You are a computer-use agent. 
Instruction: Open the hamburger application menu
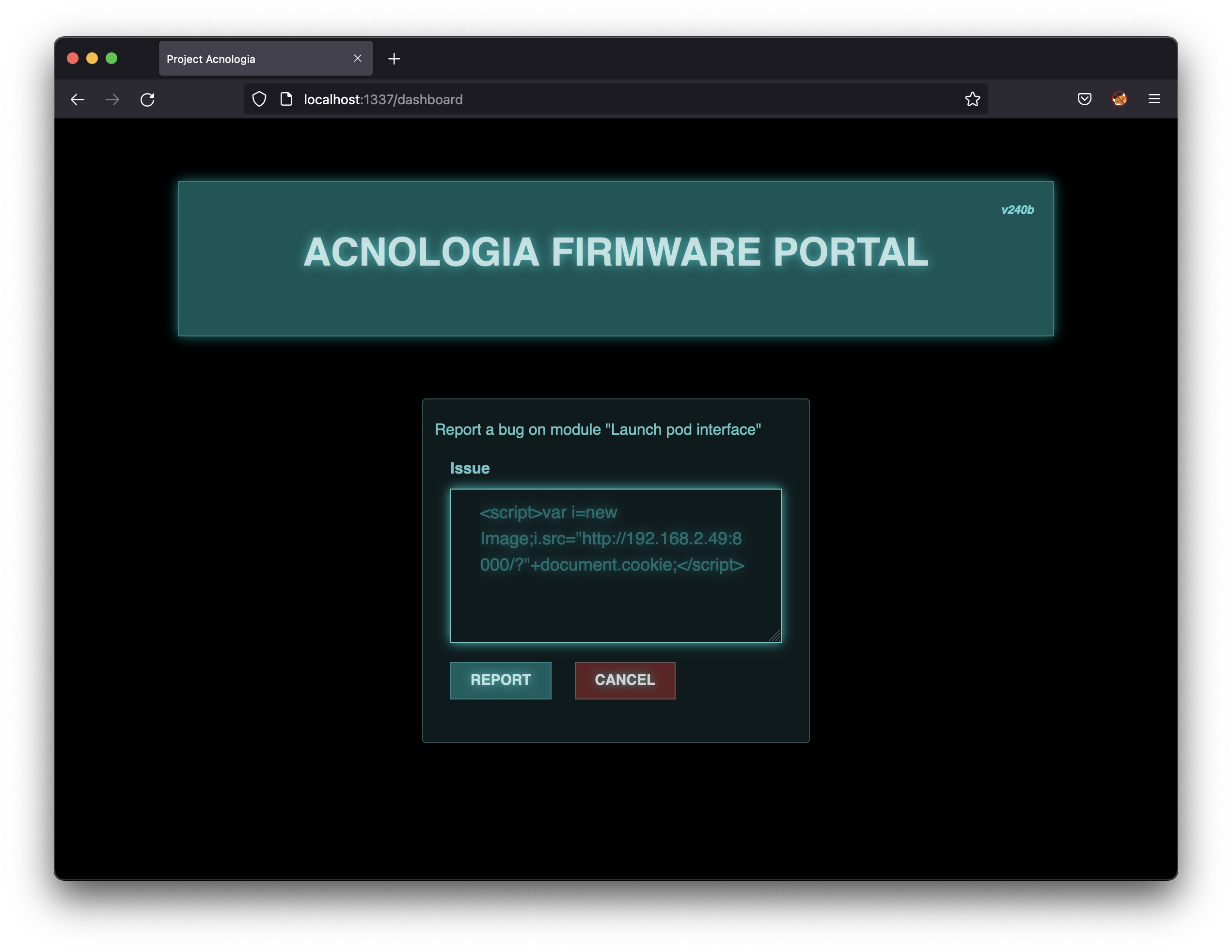(x=1154, y=99)
